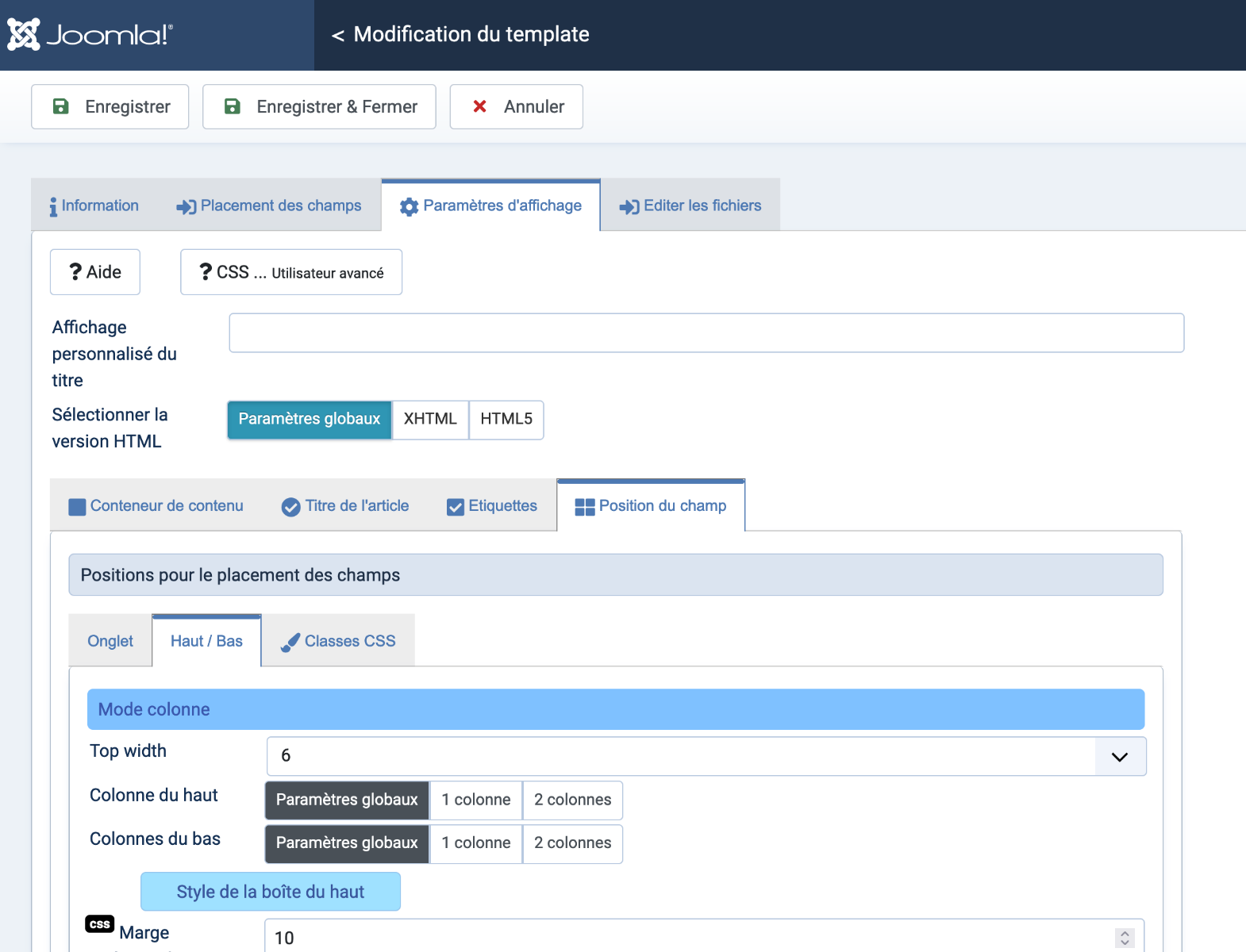
Task: Click the Affichage personnalisé du titre field
Action: [706, 333]
